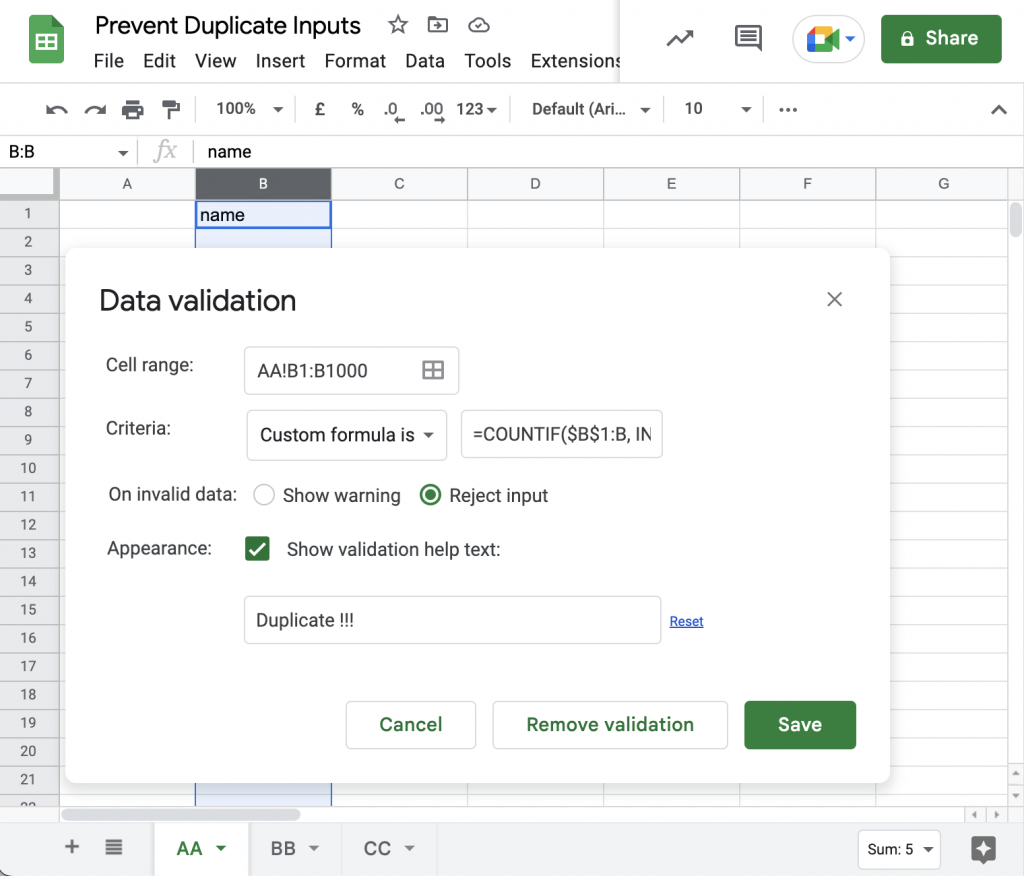Open the BB sheet tab menu arrow
The image size is (1024, 876).
[x=313, y=848]
